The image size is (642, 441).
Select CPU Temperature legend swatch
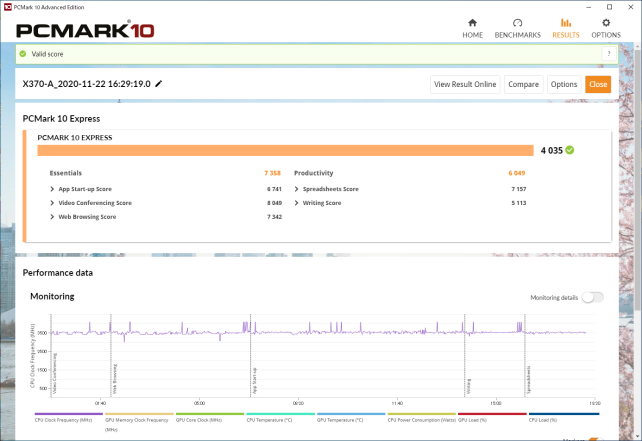pyautogui.click(x=280, y=414)
